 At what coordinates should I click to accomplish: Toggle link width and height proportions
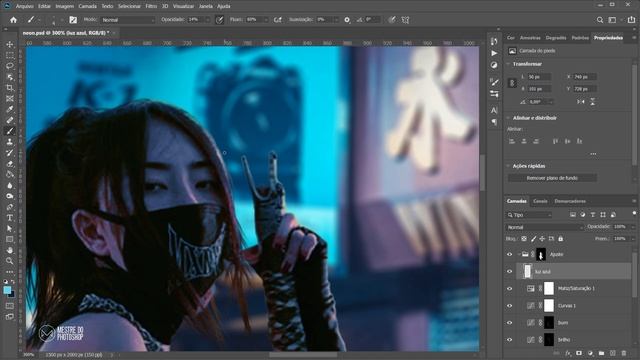(x=512, y=83)
